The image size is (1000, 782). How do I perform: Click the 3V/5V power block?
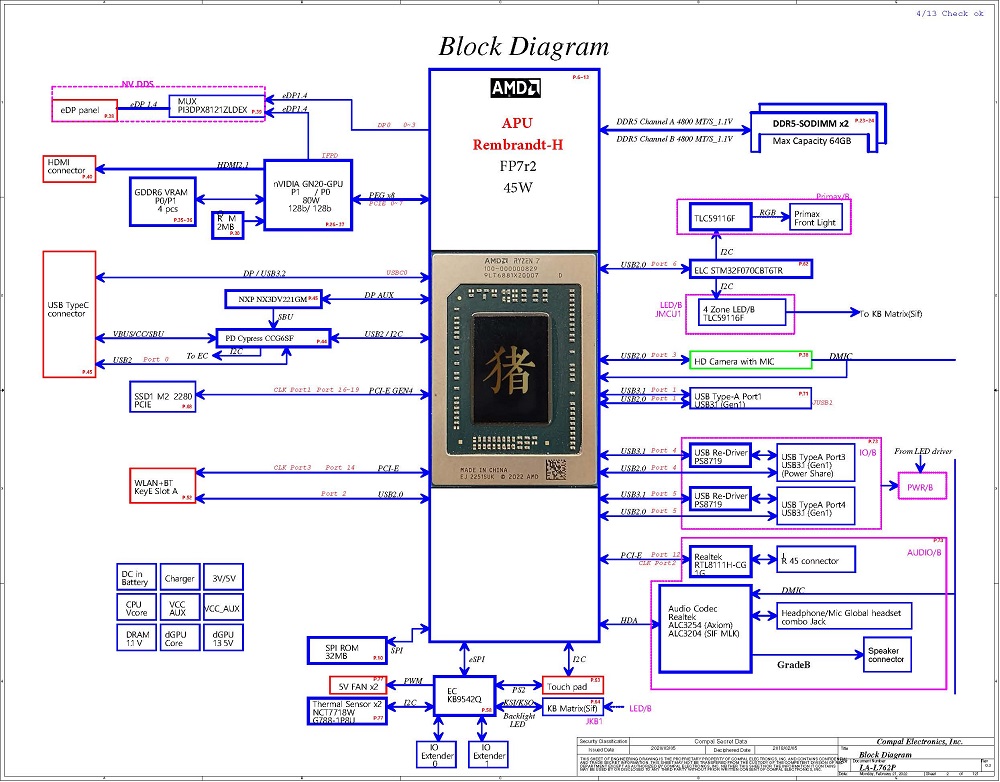click(223, 578)
